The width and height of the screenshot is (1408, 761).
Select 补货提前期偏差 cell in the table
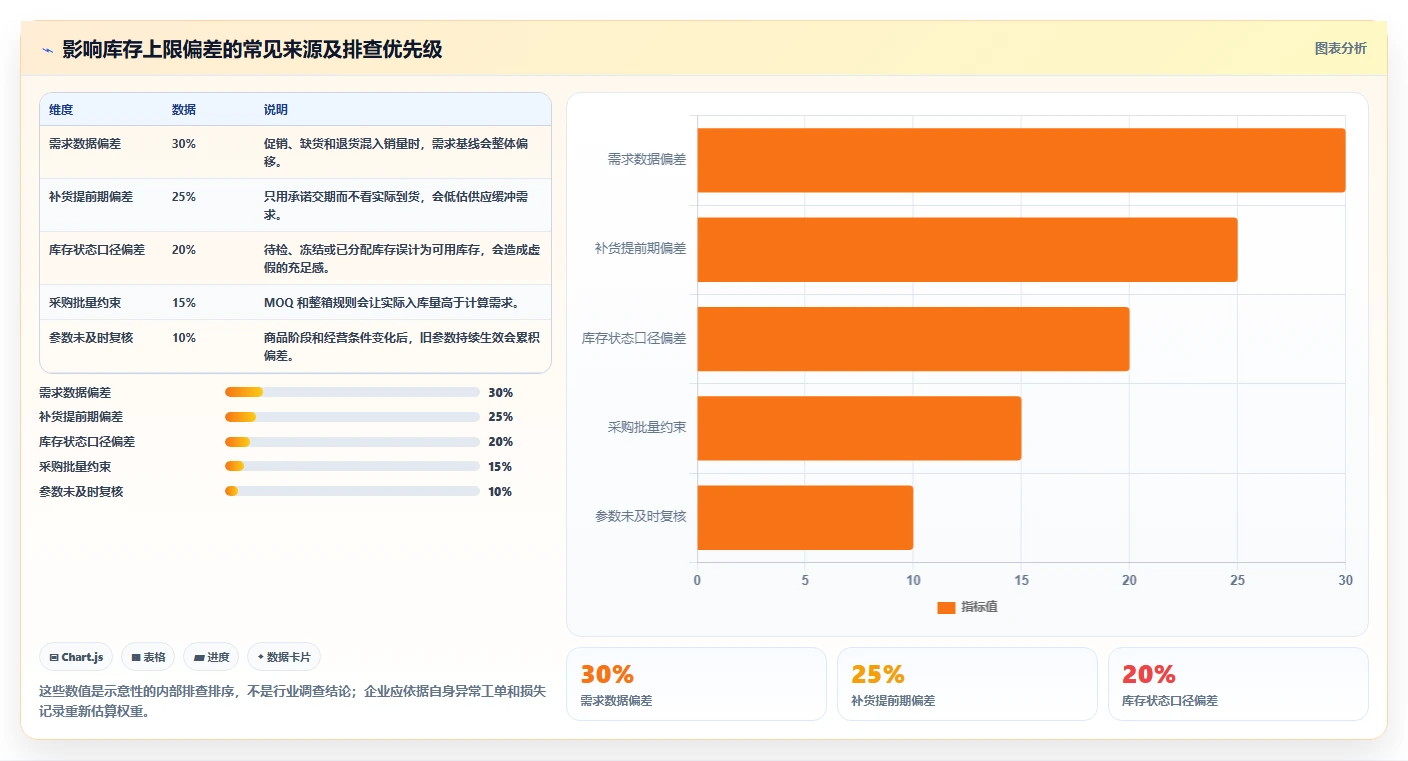[x=91, y=197]
